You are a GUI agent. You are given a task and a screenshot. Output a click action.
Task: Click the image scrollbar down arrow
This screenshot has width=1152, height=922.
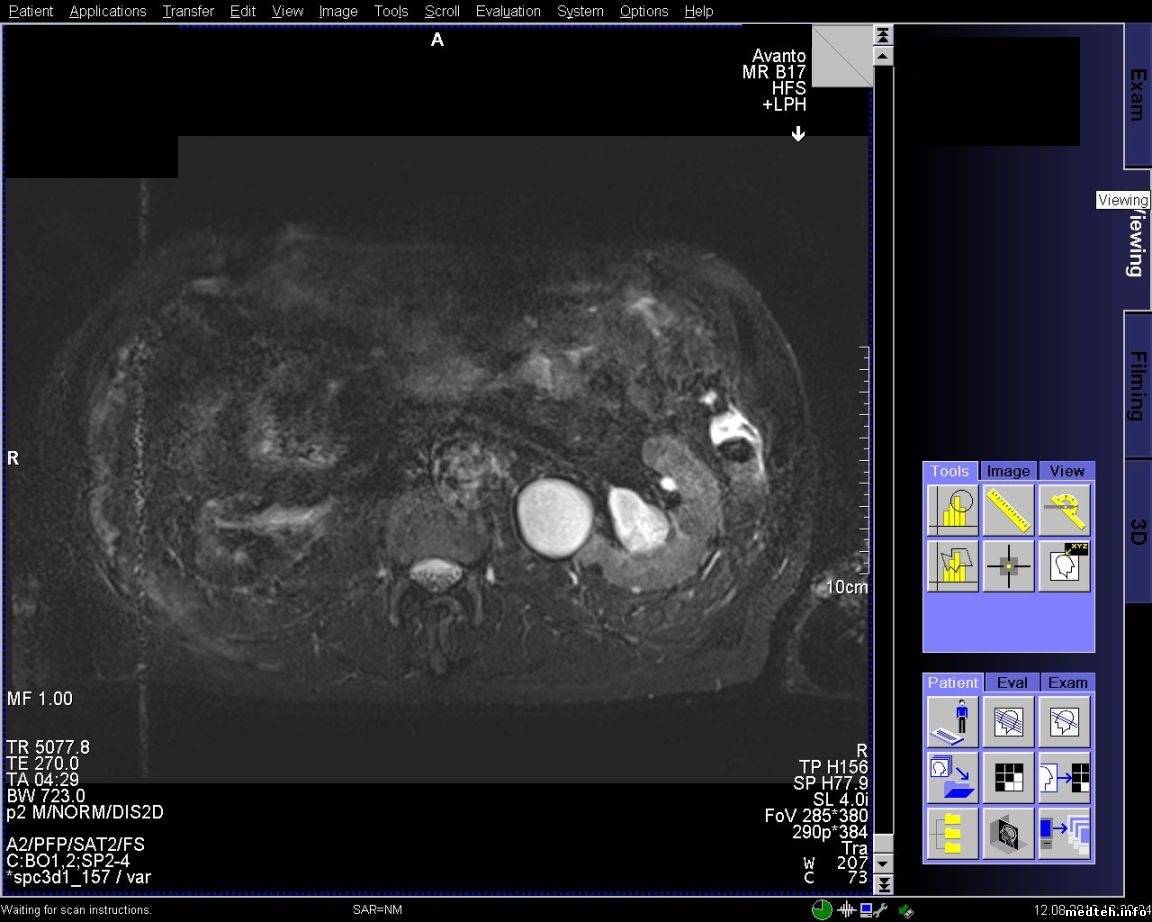click(883, 864)
